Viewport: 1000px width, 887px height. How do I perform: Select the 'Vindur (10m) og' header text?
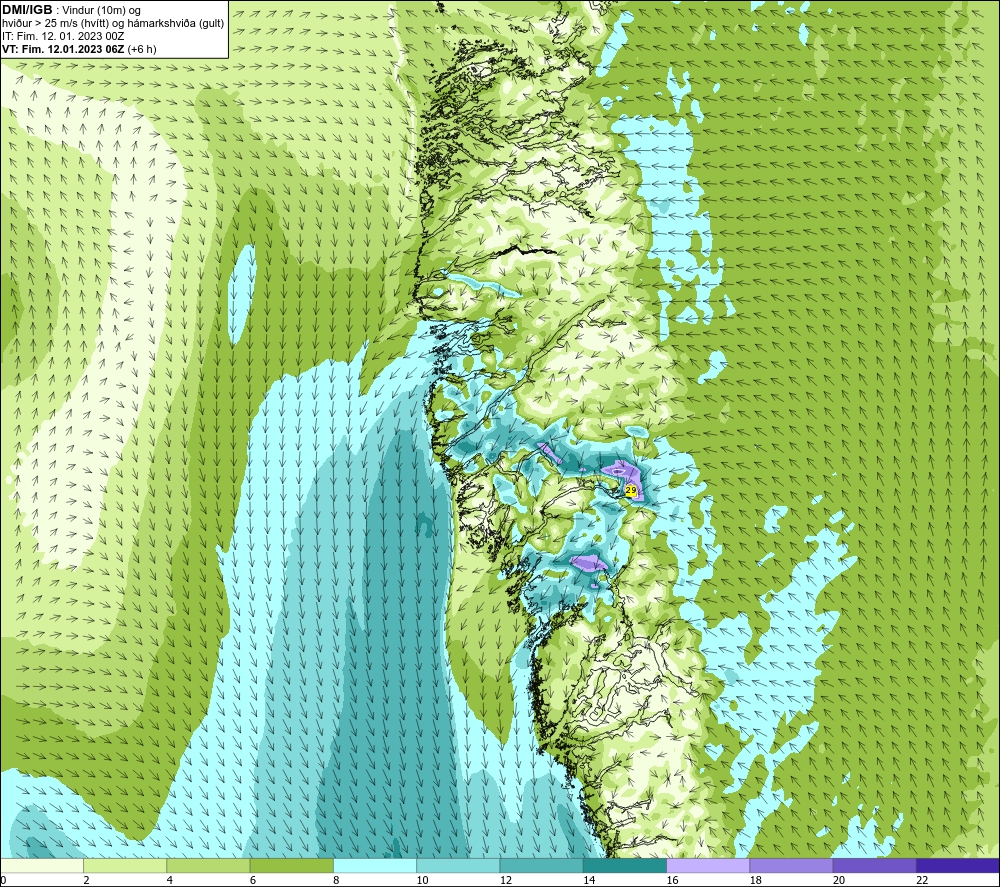101,10
